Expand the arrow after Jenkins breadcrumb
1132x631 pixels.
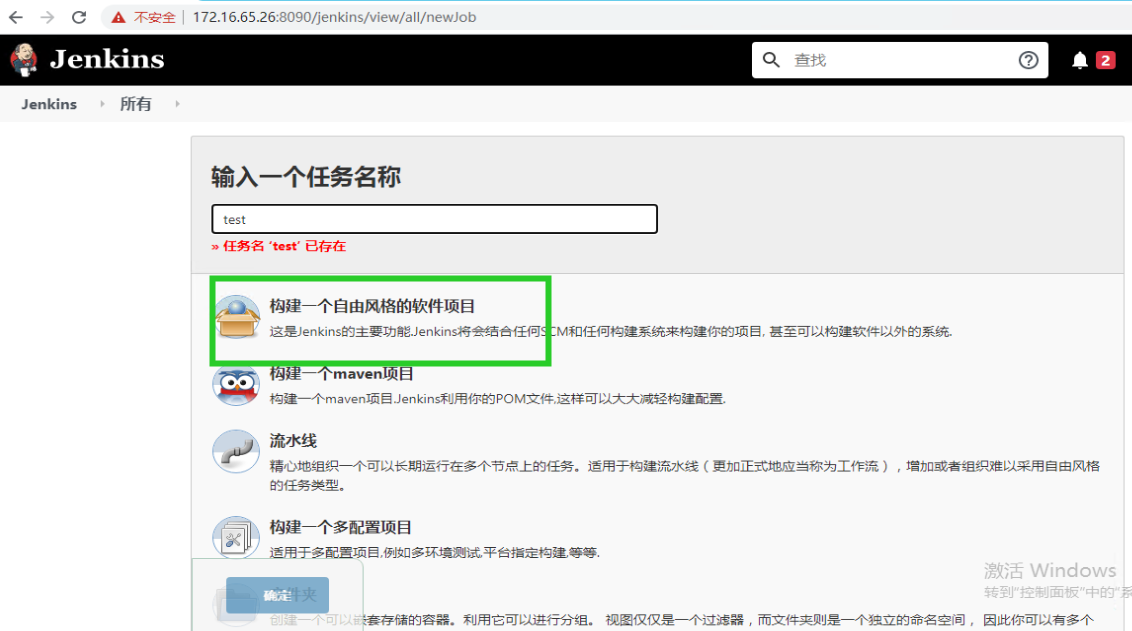click(102, 104)
